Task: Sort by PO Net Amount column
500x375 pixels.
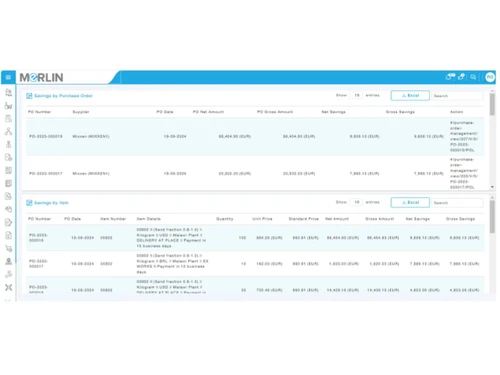Action: 208,112
